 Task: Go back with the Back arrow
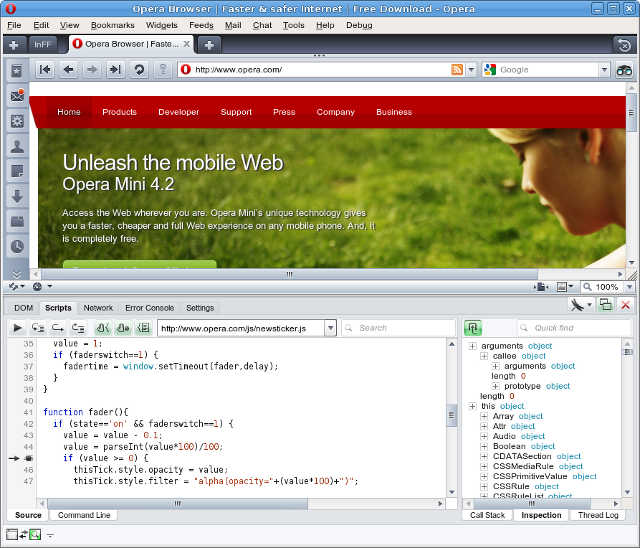(x=68, y=70)
